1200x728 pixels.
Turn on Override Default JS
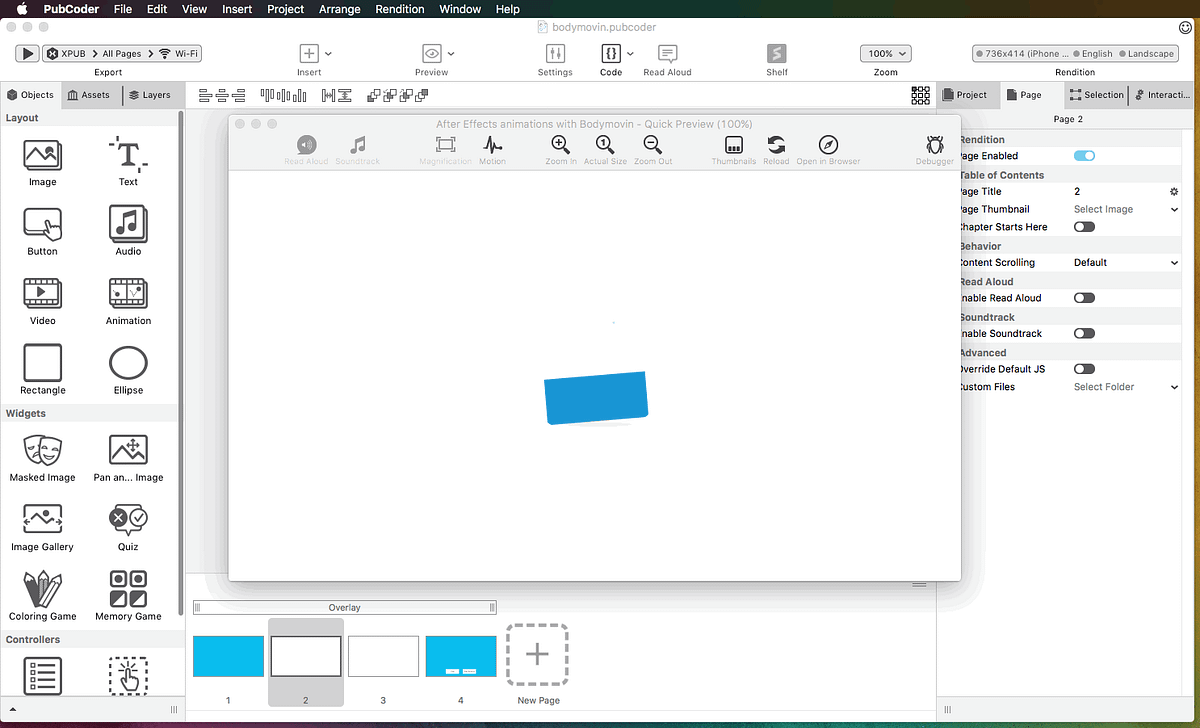point(1083,368)
